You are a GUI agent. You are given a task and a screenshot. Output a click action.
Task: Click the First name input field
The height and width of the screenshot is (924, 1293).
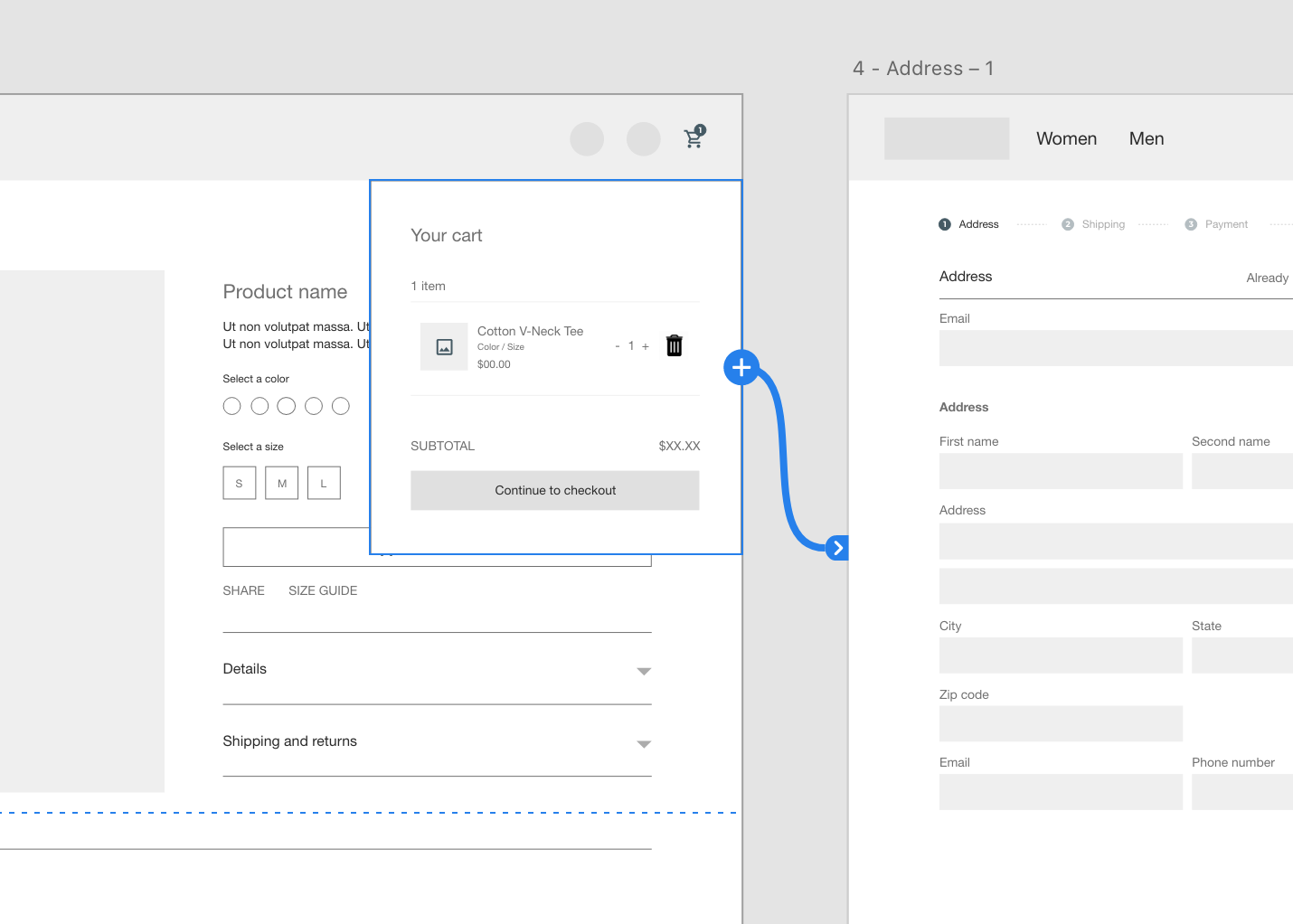[x=1060, y=471]
